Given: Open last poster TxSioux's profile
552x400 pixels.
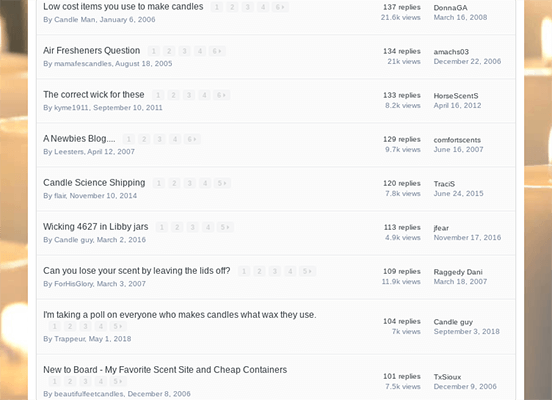Looking at the screenshot, I should (x=447, y=377).
